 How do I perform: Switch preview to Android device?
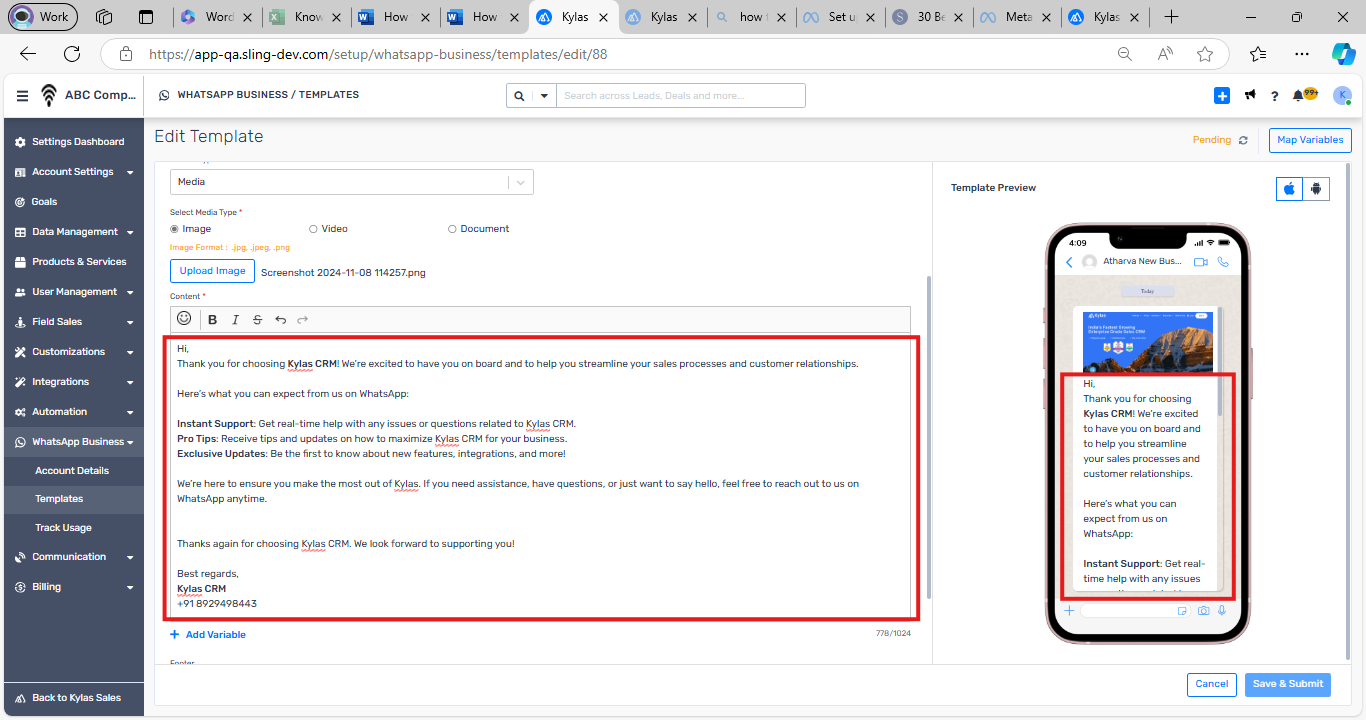[x=1316, y=188]
